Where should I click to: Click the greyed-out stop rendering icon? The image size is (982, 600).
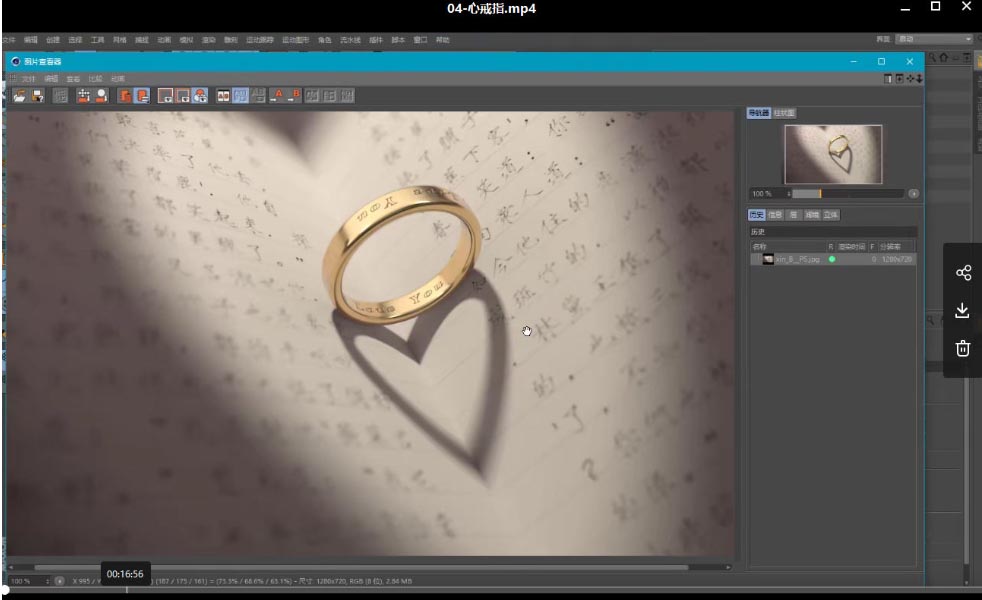coord(60,96)
